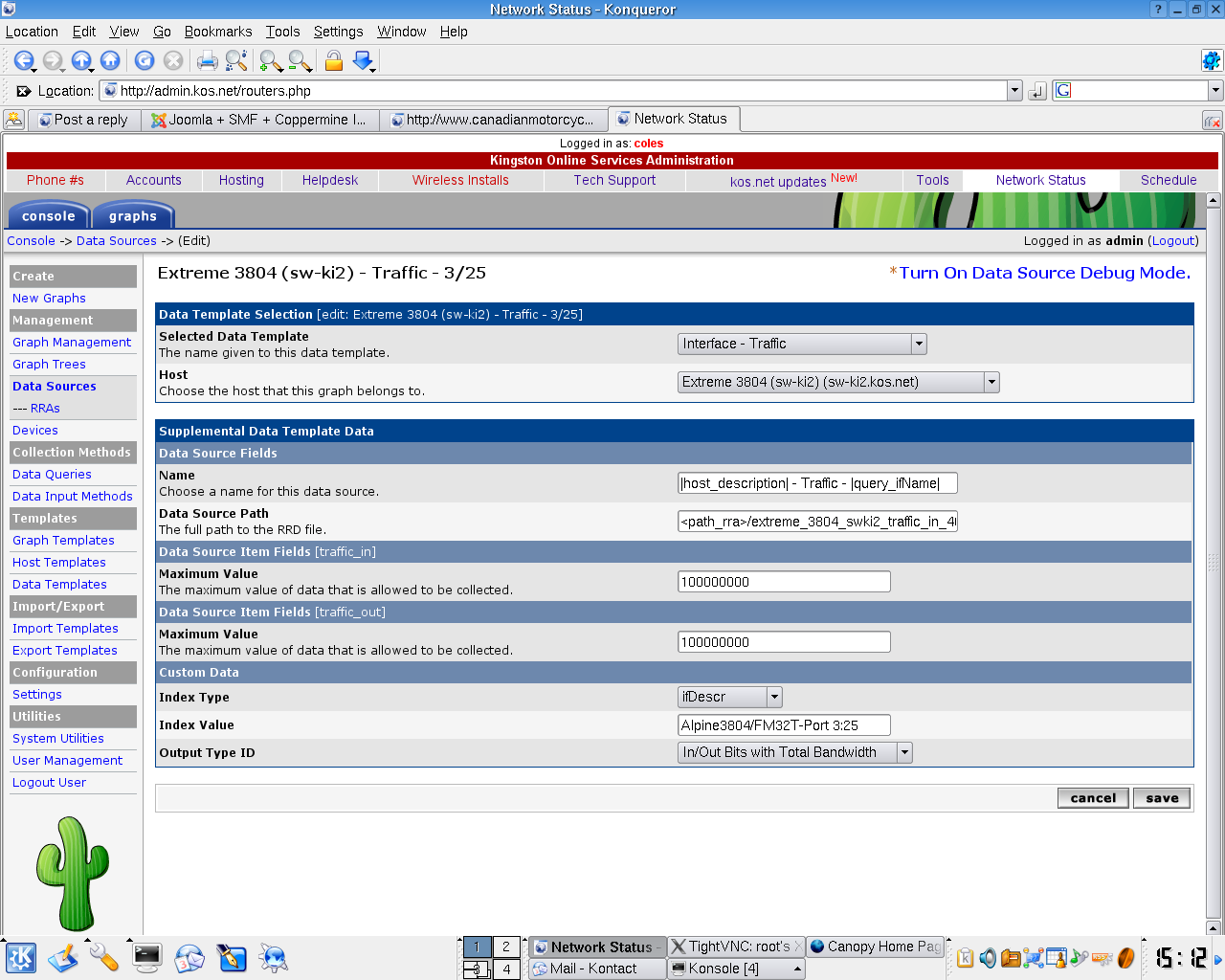Click the Security padlock icon
This screenshot has height=980, width=1225.
pos(334,61)
